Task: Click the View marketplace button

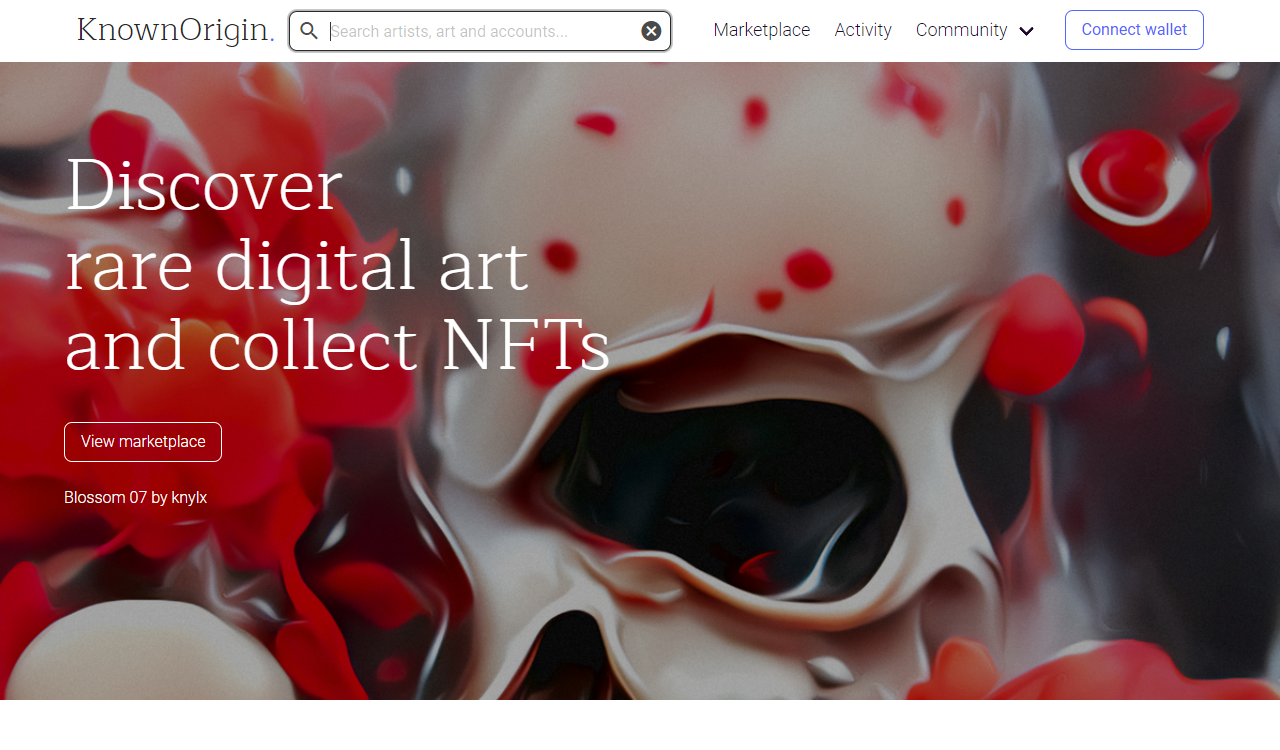Action: pyautogui.click(x=143, y=442)
